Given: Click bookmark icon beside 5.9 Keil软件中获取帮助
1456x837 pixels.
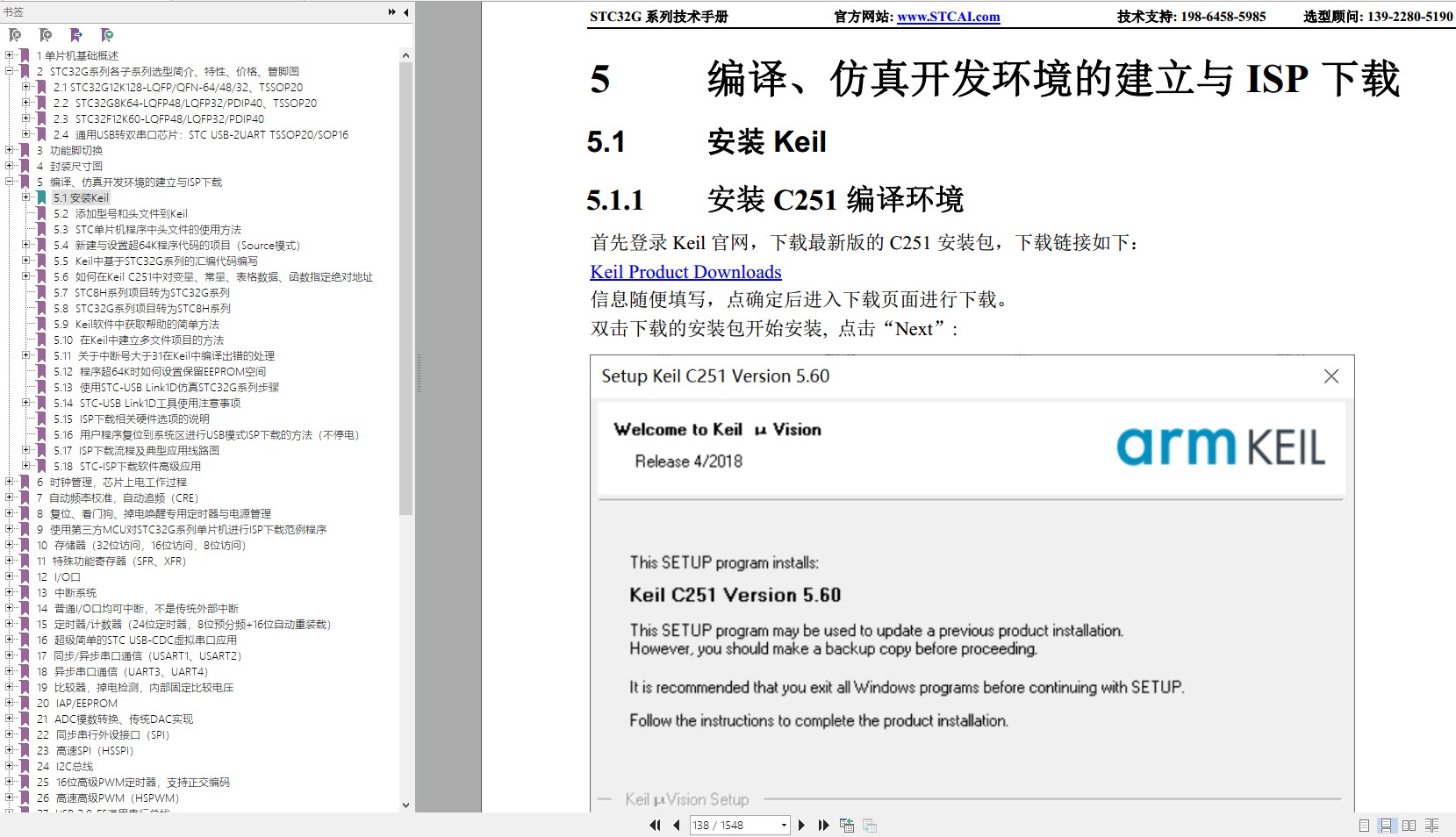Looking at the screenshot, I should click(41, 324).
